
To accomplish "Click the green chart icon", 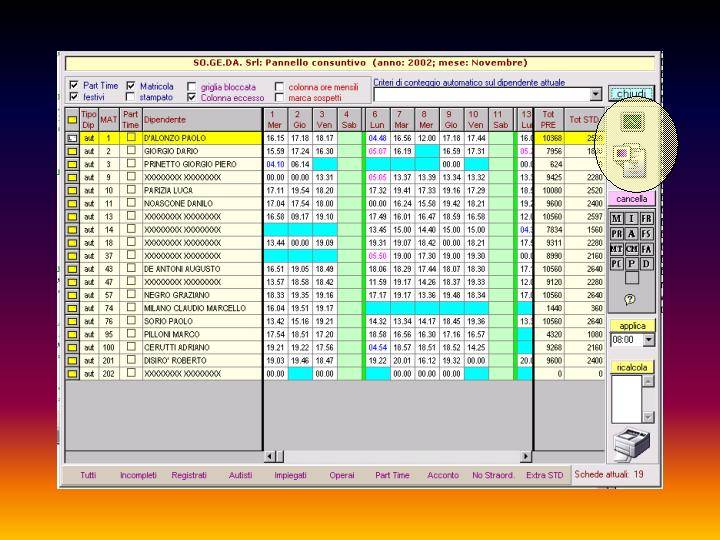I will (x=631, y=122).
